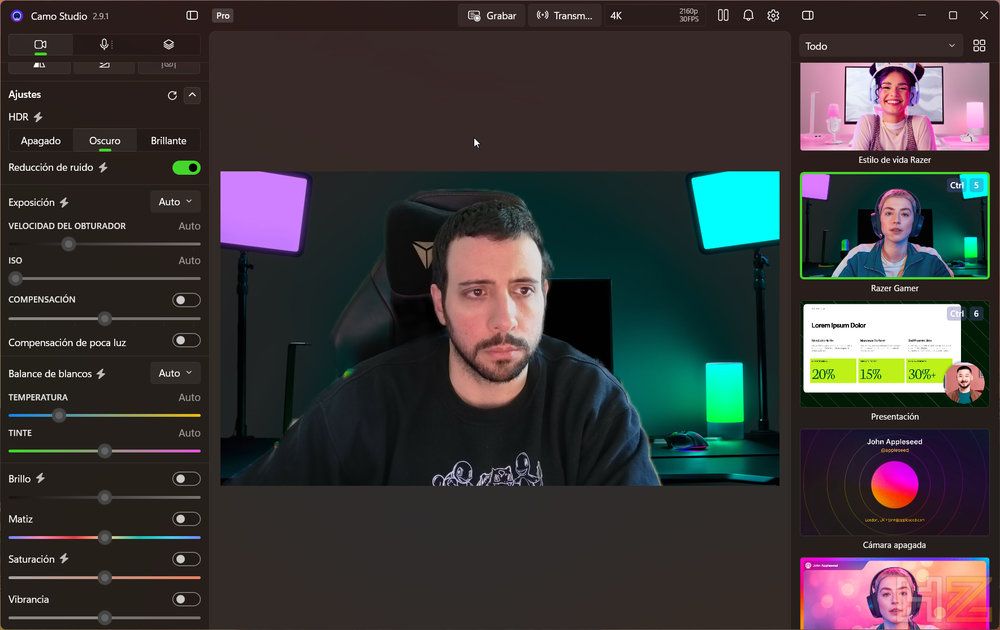The width and height of the screenshot is (1000, 630).
Task: Disable Reducción de ruido switch
Action: (x=186, y=168)
